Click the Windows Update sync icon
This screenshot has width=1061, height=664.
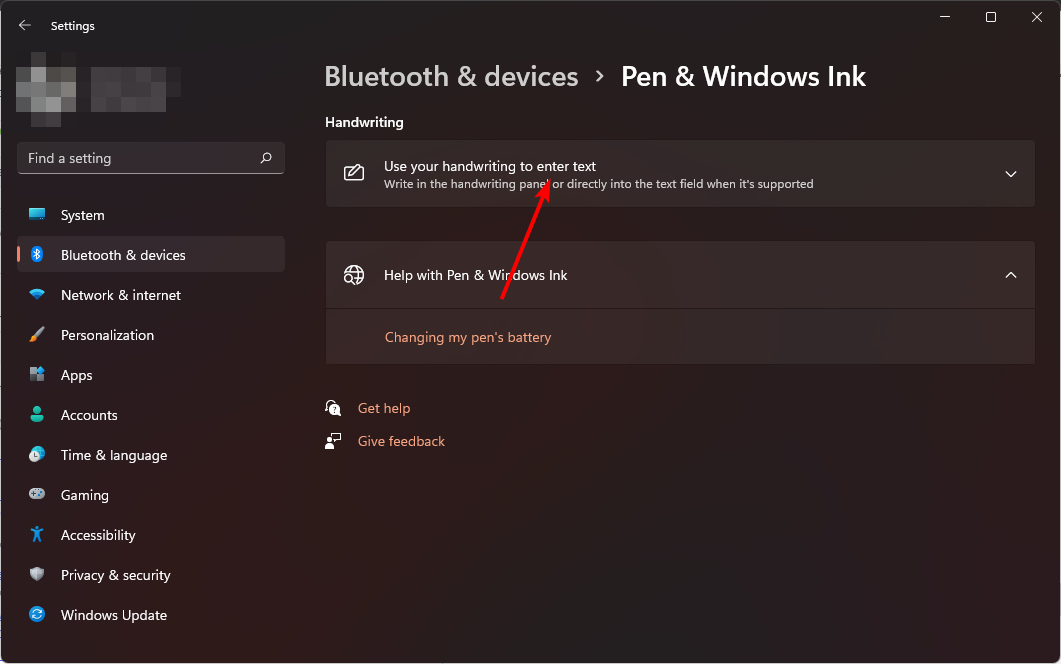coord(37,615)
